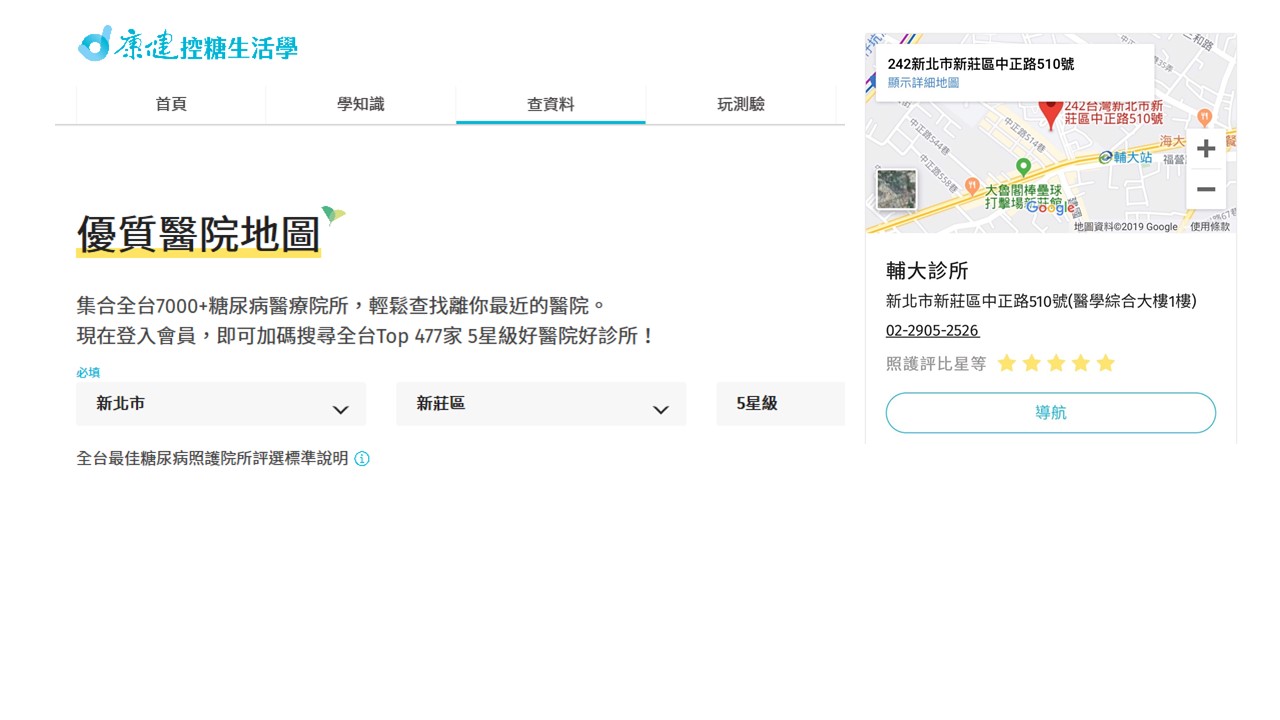This screenshot has height=720, width=1280.
Task: Click the Google logo on the map
Action: pyautogui.click(x=1049, y=207)
